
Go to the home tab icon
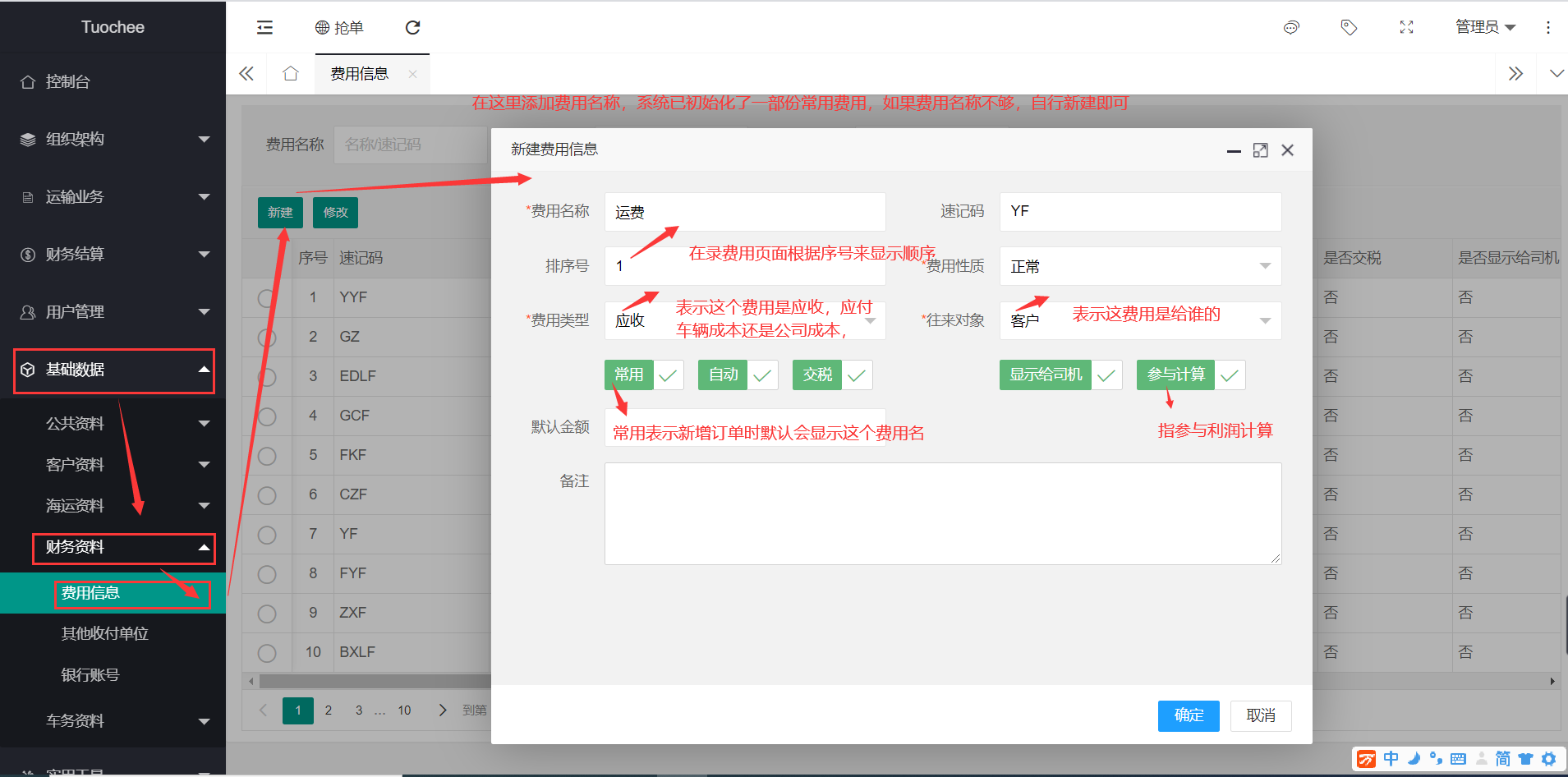[290, 74]
